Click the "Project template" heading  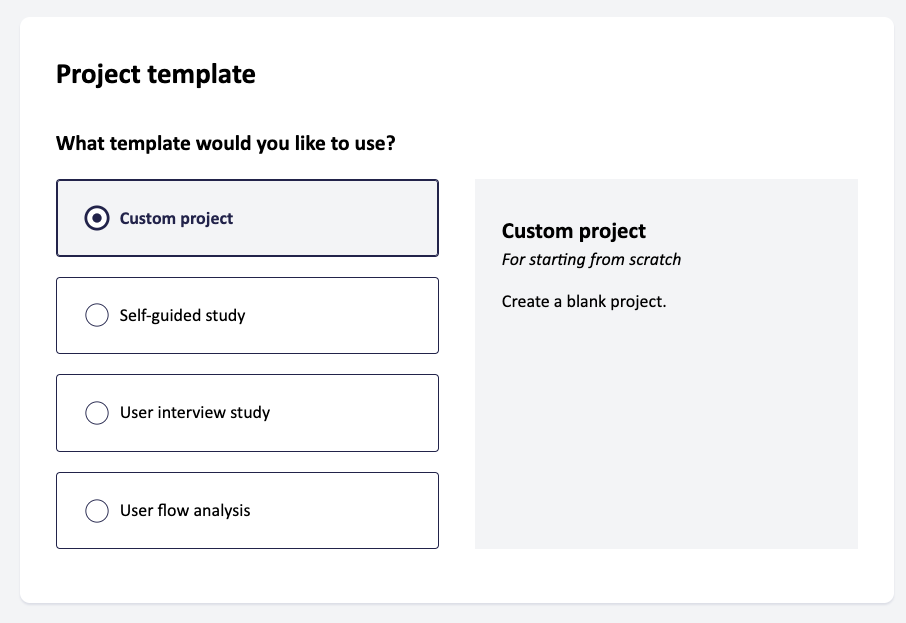[155, 74]
